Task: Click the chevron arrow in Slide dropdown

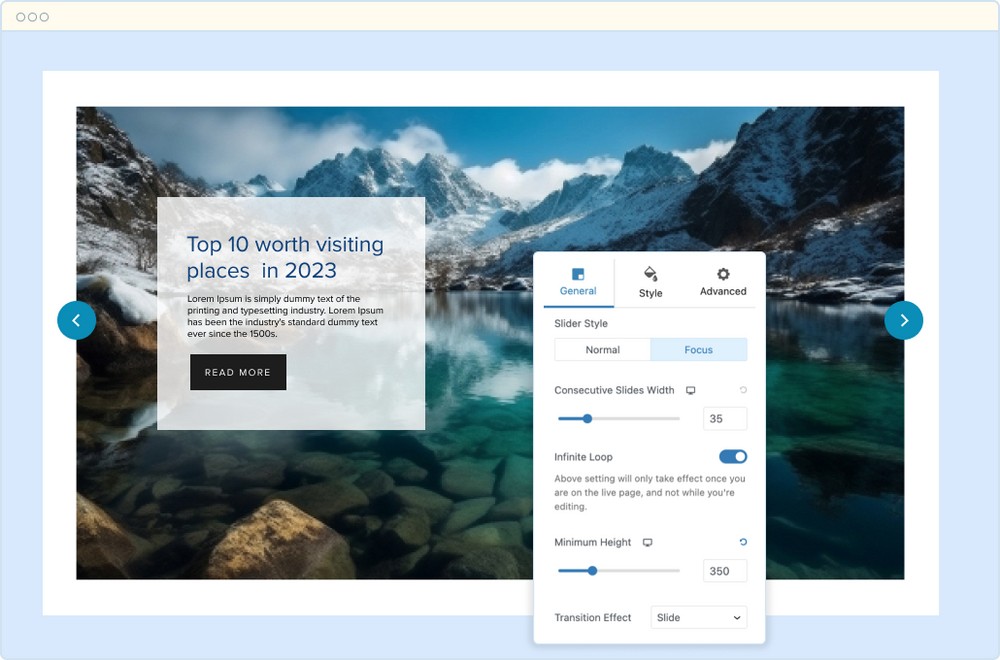Action: (x=737, y=618)
